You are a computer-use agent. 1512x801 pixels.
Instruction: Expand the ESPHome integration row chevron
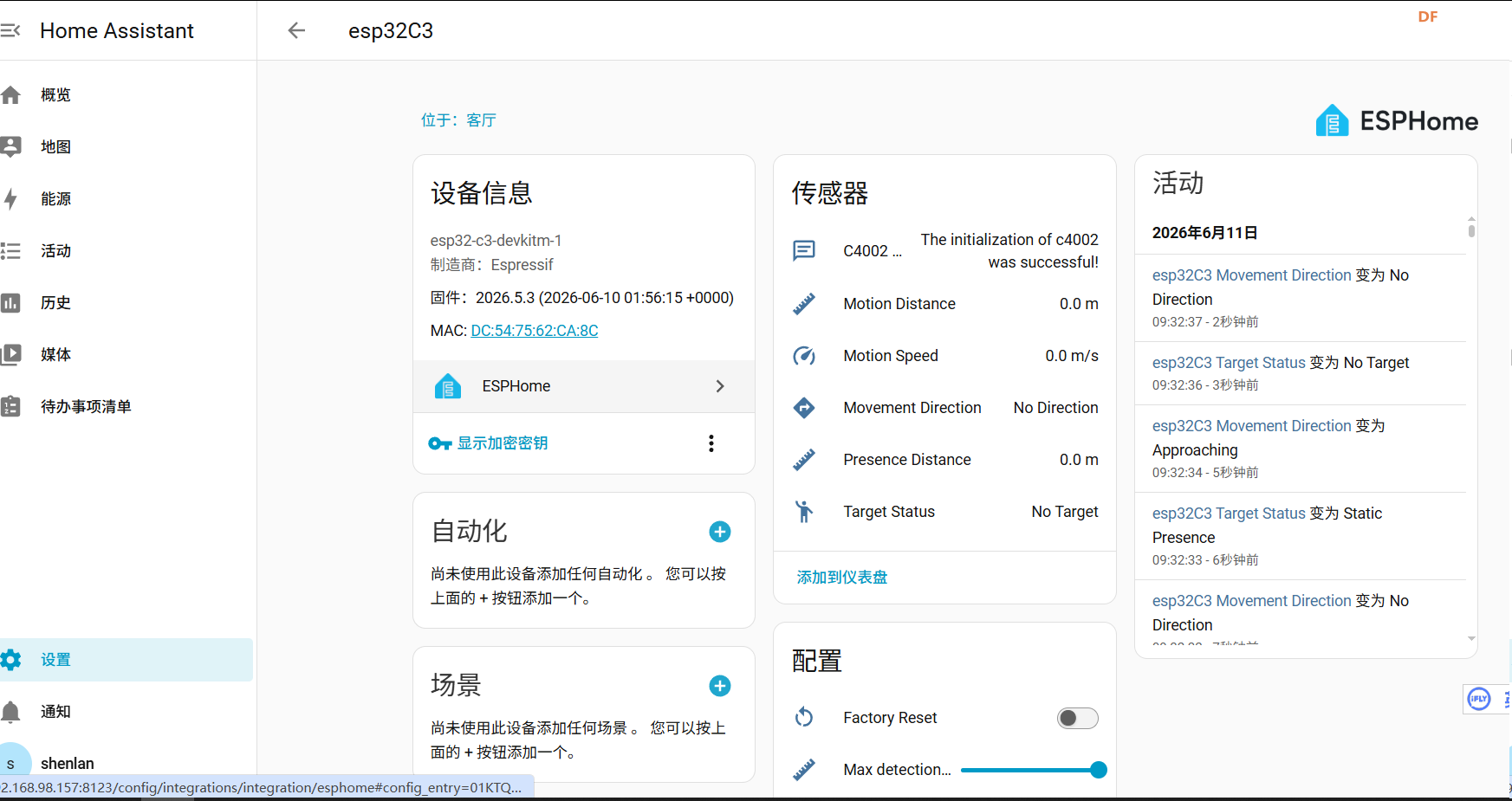click(x=720, y=386)
